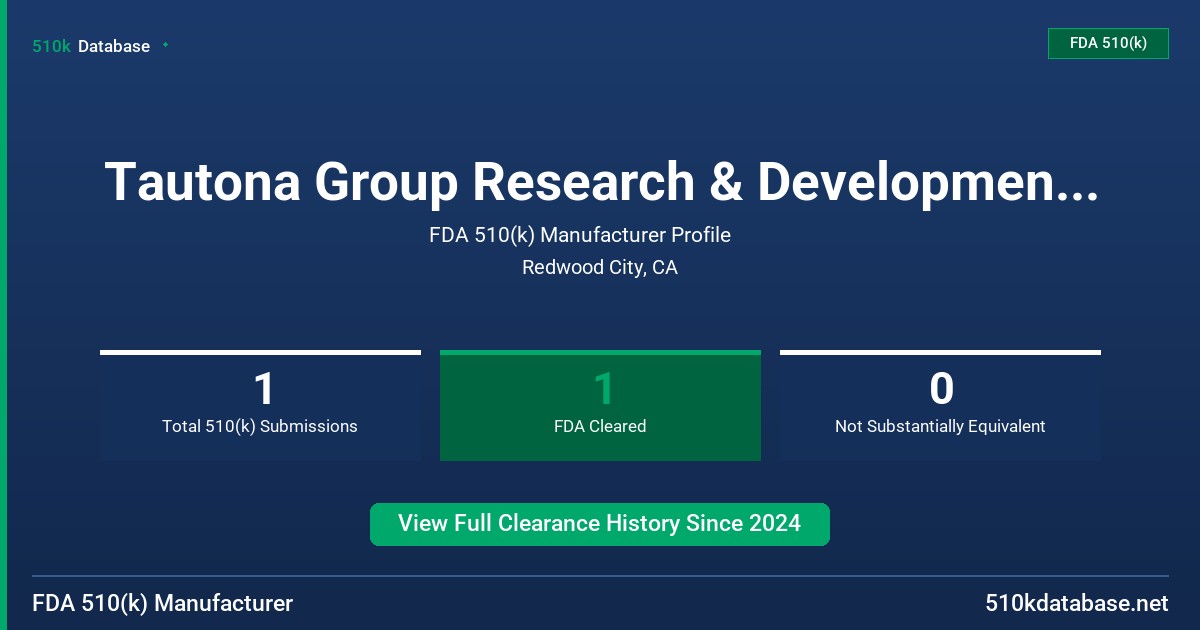This screenshot has height=630, width=1200.
Task: Click the Tautona Group Research & Development title
Action: coord(601,182)
